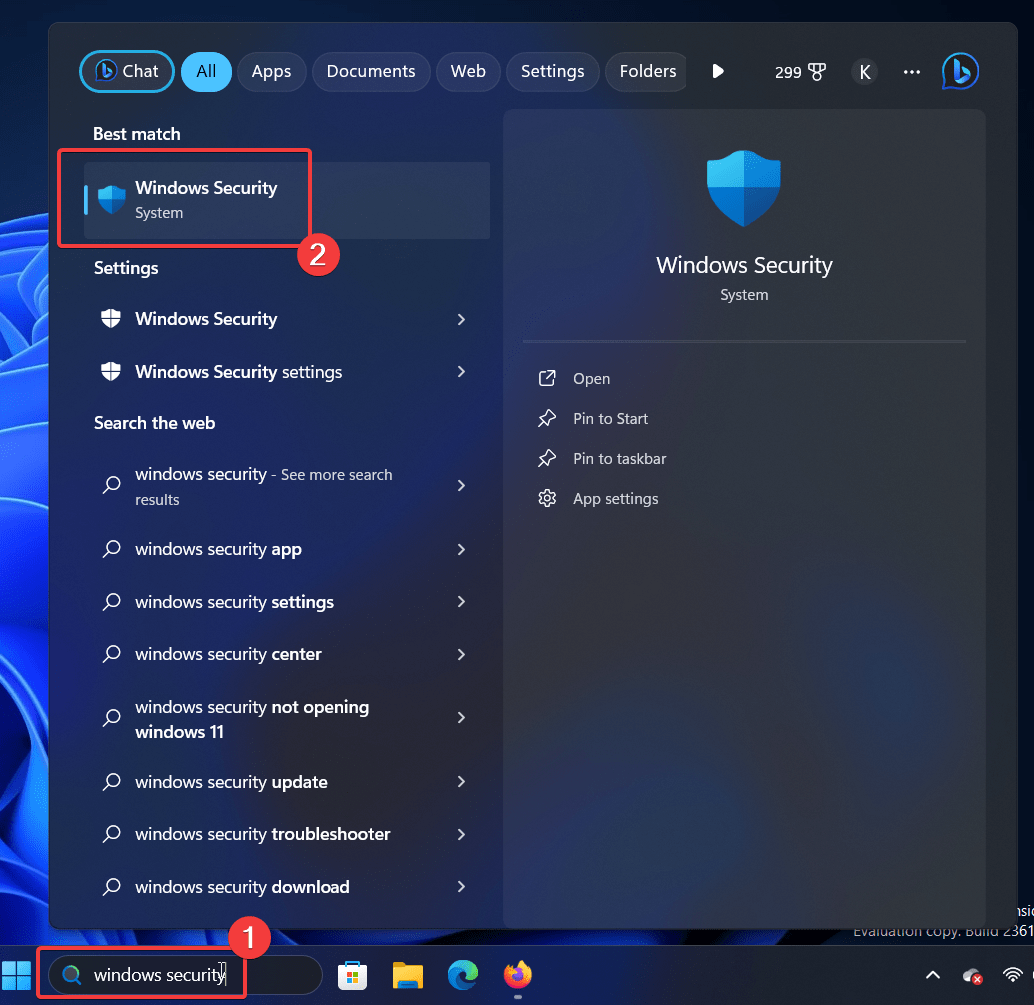
Task: Show more filter tabs with arrow
Action: pyautogui.click(x=717, y=71)
